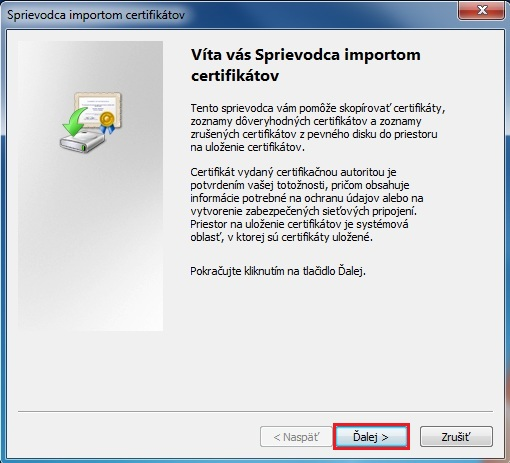
Task: Click the empty title bar area beside the wizard name
Action: point(320,15)
